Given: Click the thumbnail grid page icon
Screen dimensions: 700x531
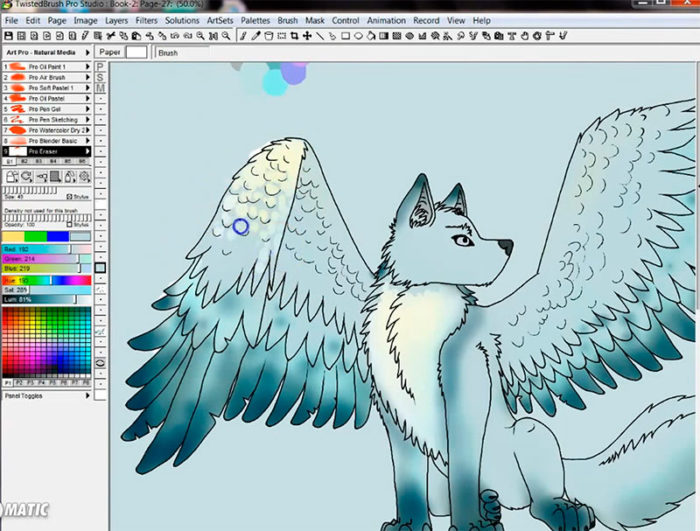Looking at the screenshot, I should coord(21,36).
